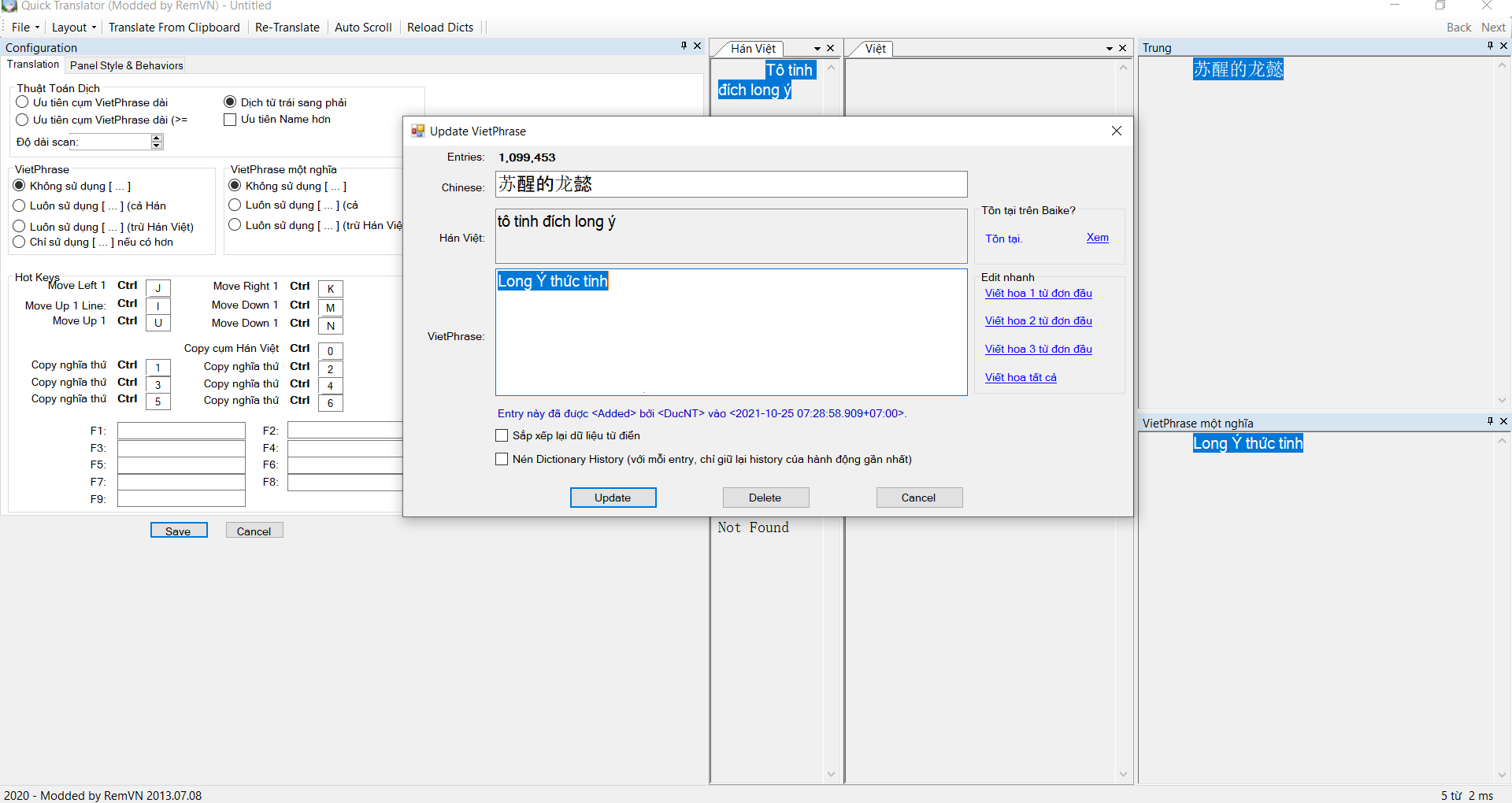1512x803 pixels.
Task: Switch to Panel Style & Behaviors tab
Action: [x=126, y=65]
